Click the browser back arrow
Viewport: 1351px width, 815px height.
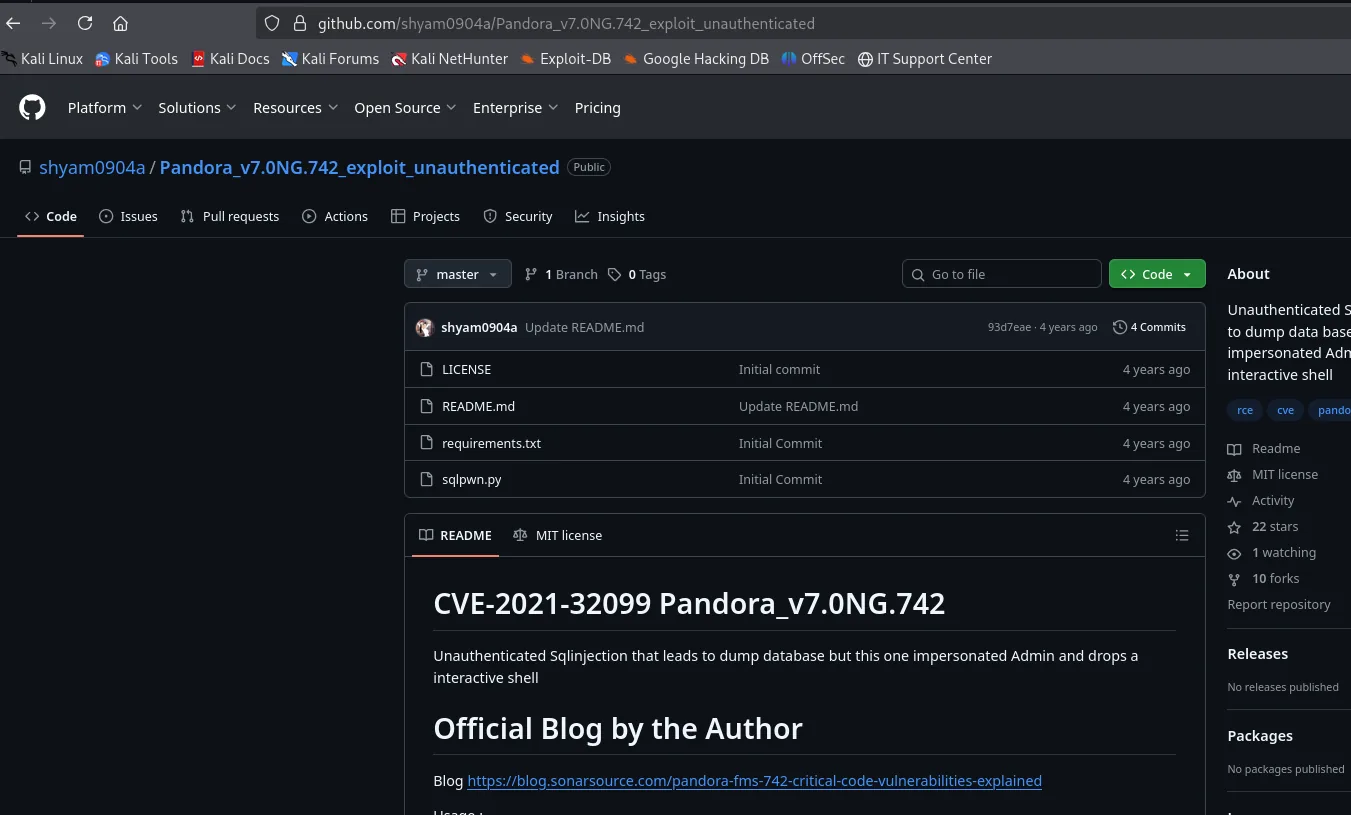13,23
